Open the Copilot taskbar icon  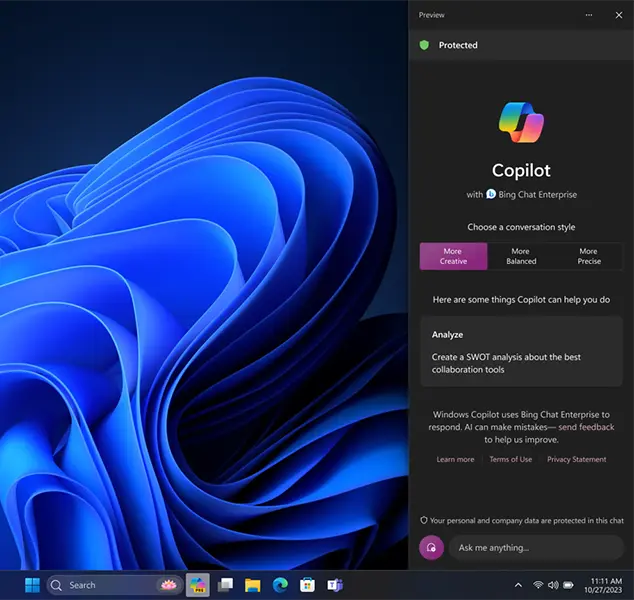click(198, 585)
